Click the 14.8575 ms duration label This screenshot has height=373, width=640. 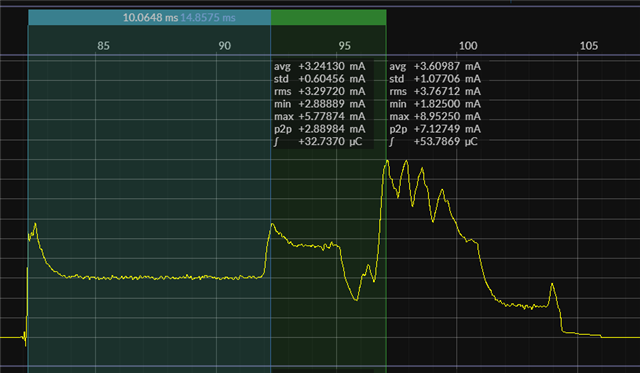pos(208,18)
